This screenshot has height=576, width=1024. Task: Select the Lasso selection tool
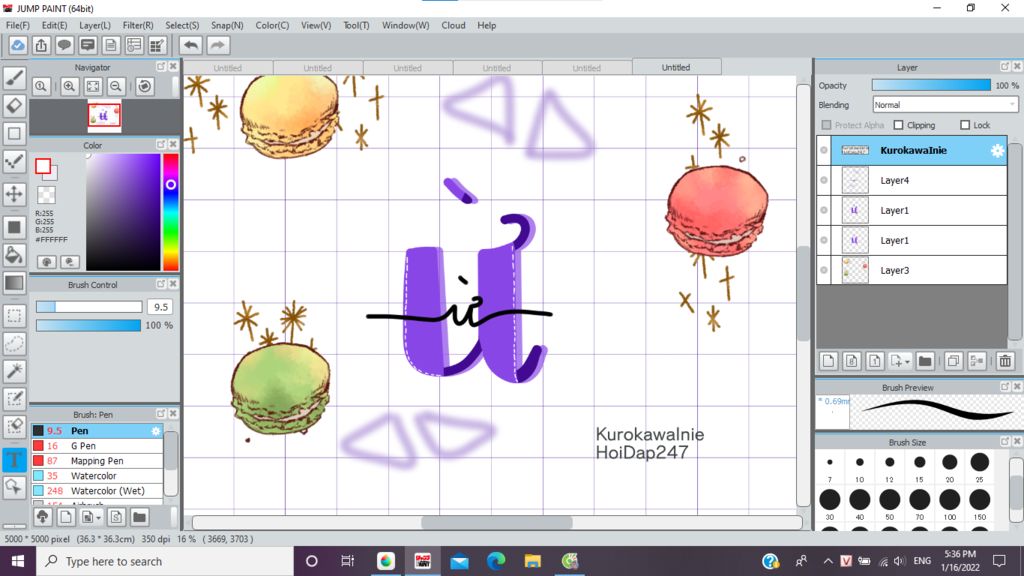(14, 344)
